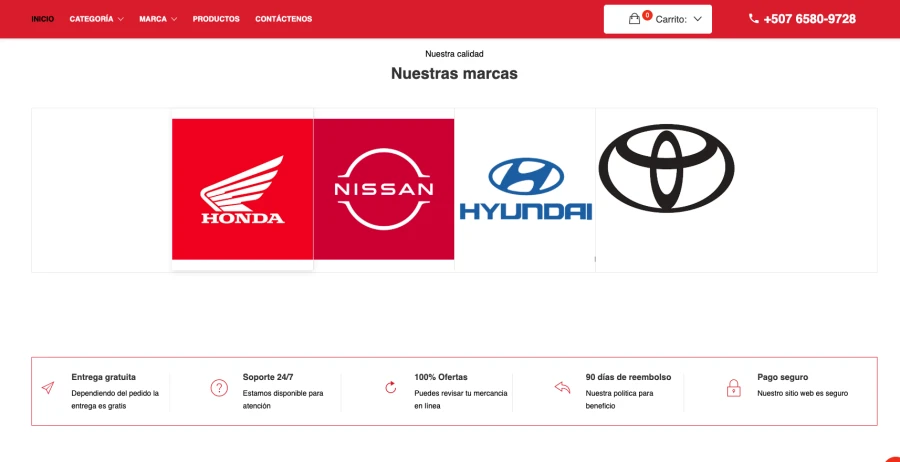
Task: Open the Productos menu item
Action: (216, 19)
